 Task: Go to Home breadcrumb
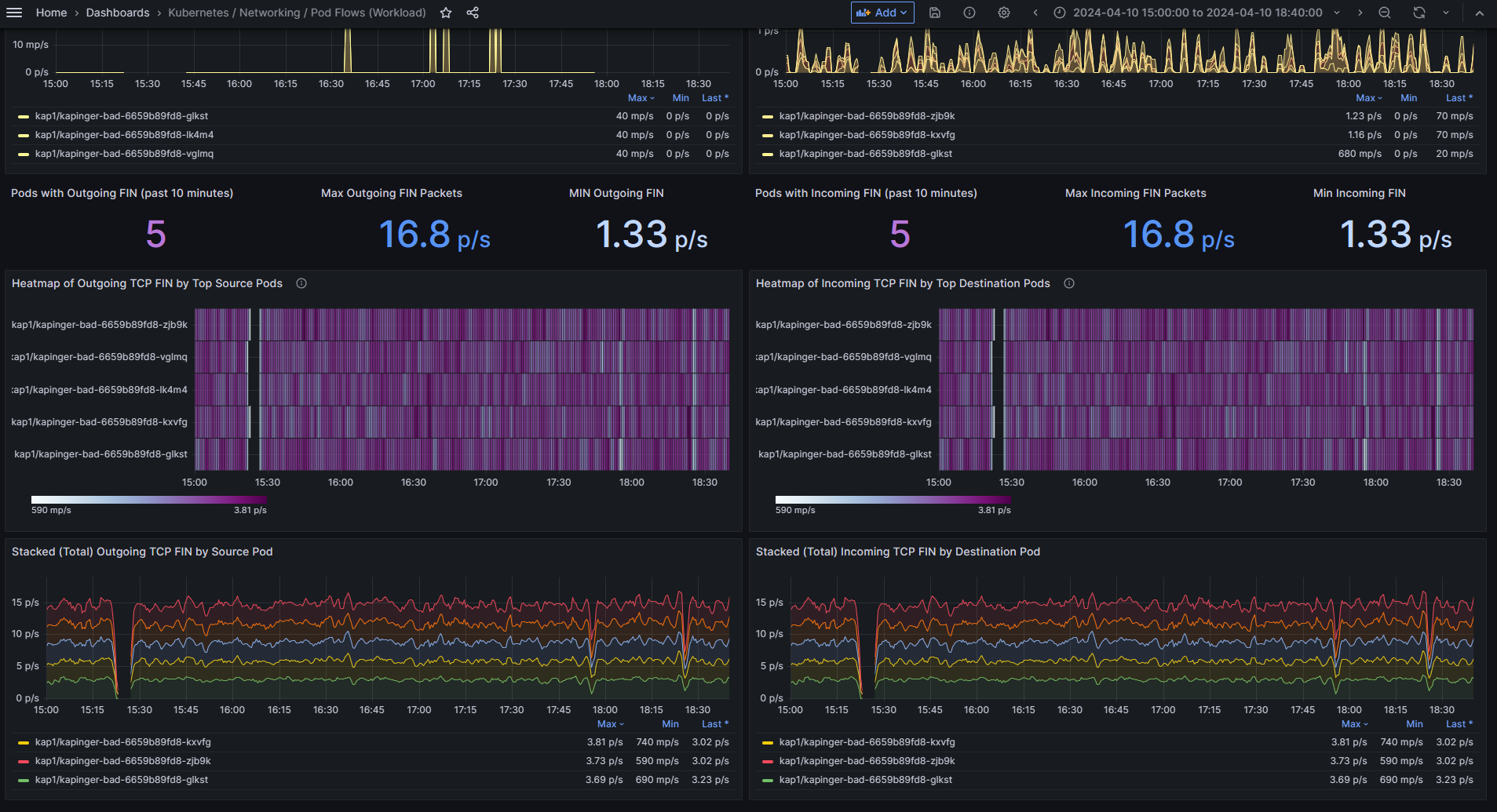point(51,13)
